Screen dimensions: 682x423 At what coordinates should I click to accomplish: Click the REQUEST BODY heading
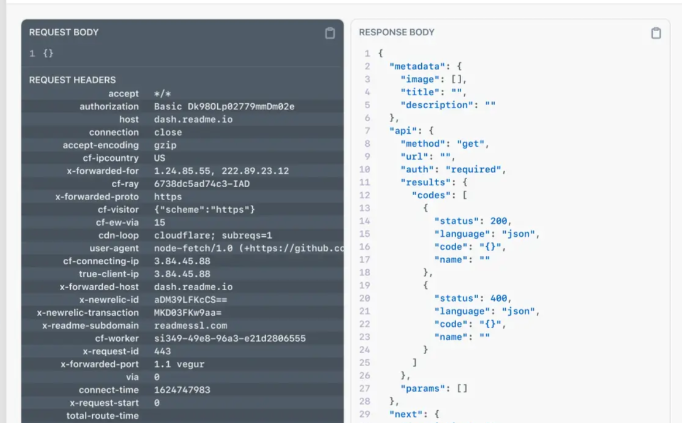(64, 32)
